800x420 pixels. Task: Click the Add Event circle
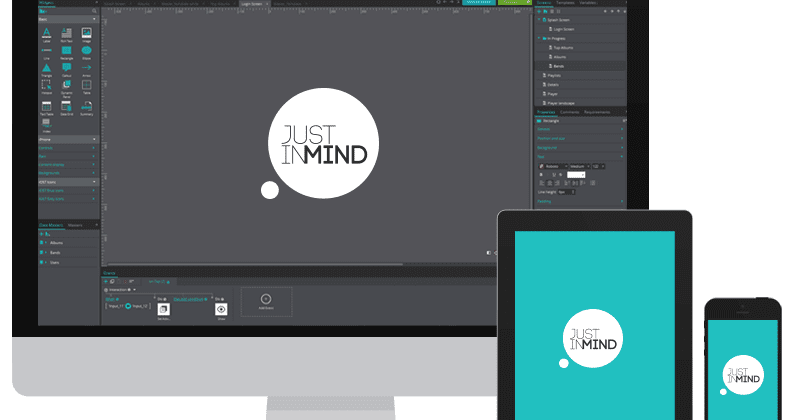[266, 299]
